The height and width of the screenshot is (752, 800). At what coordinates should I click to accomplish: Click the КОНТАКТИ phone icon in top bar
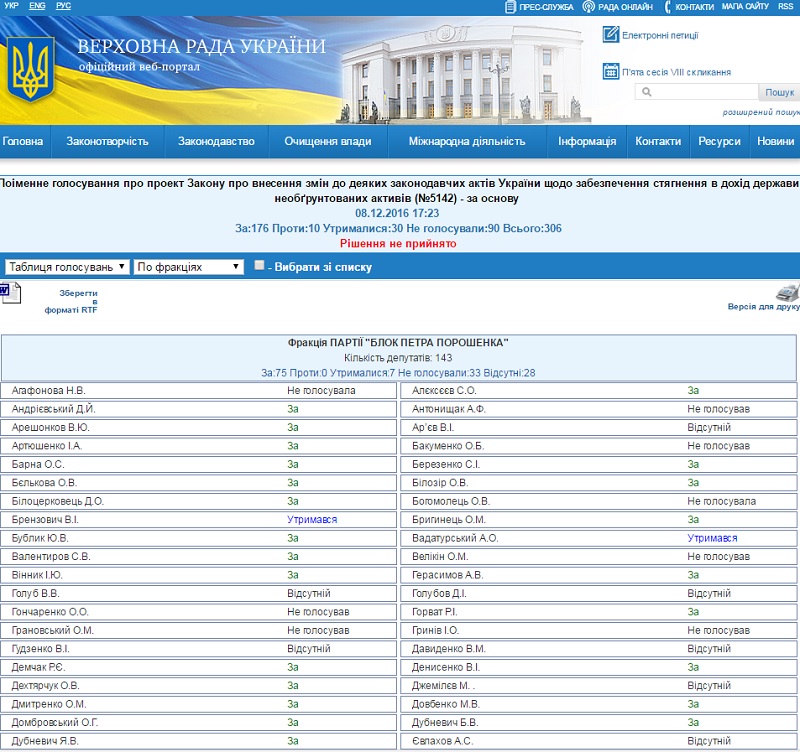click(666, 7)
